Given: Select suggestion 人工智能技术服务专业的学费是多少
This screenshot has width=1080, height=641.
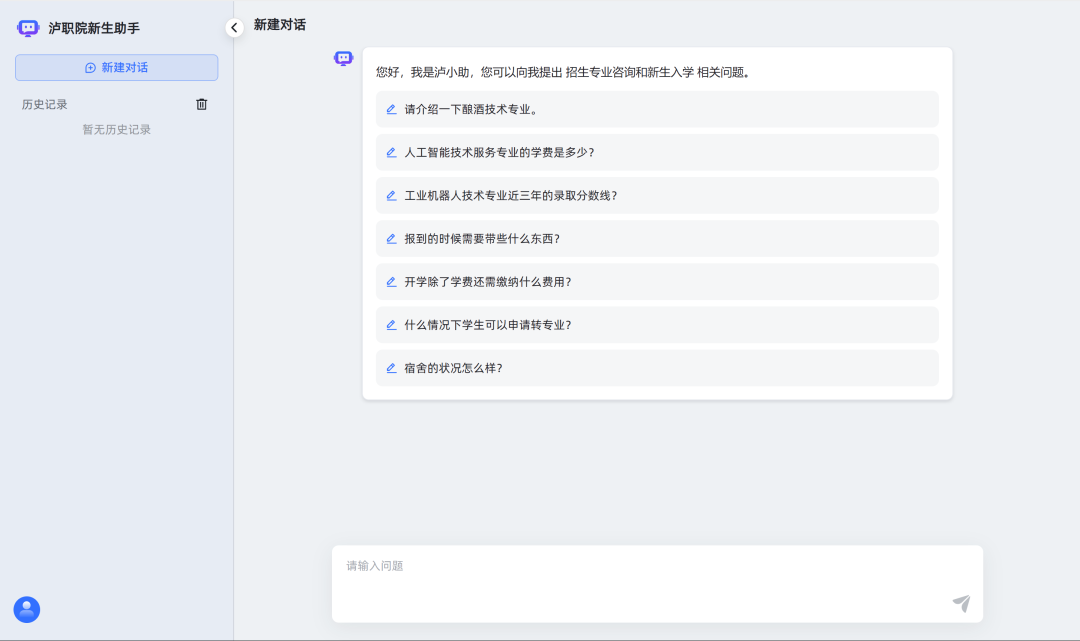Looking at the screenshot, I should click(499, 152).
